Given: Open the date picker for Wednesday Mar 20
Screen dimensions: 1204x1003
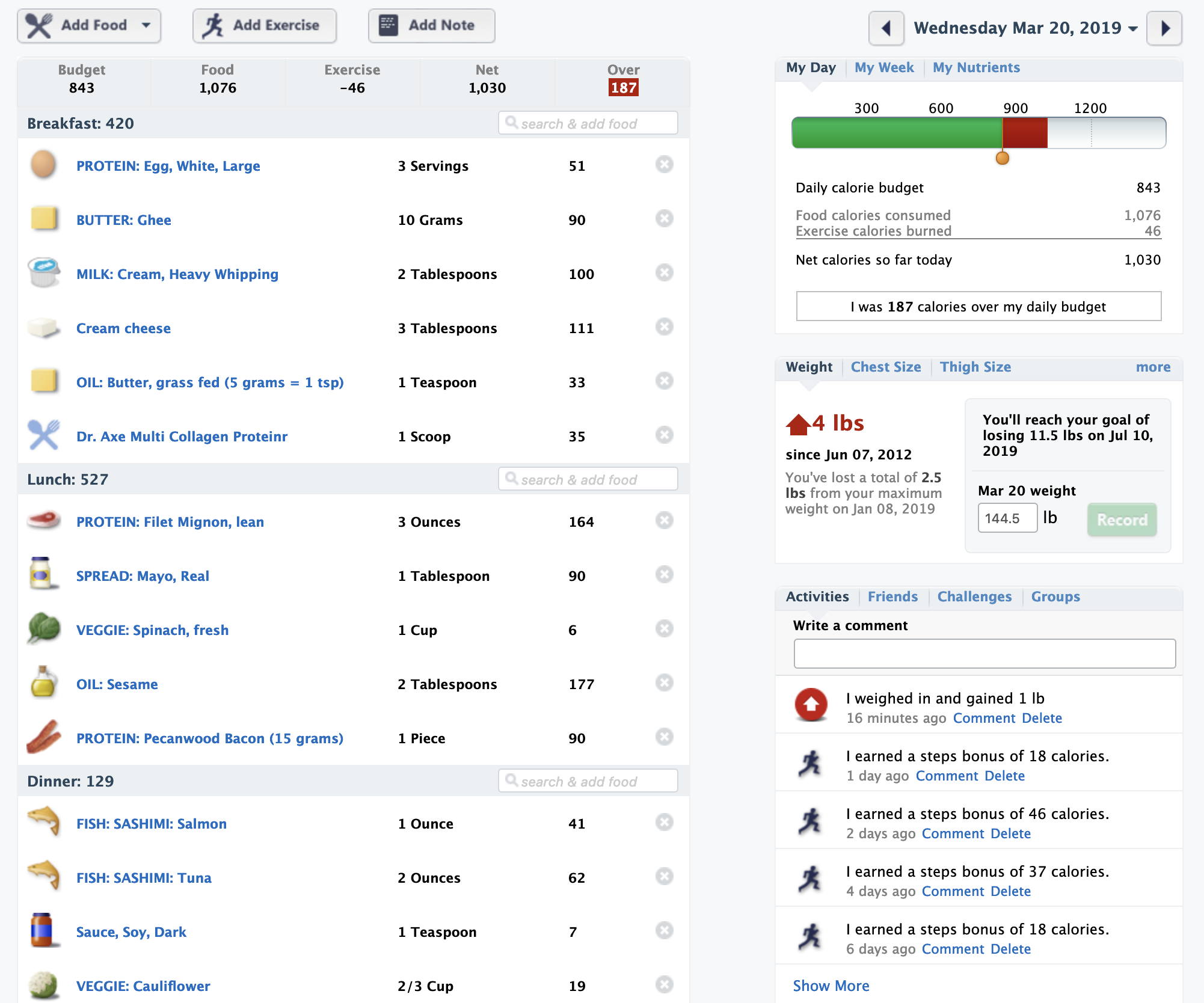Looking at the screenshot, I should point(1026,28).
